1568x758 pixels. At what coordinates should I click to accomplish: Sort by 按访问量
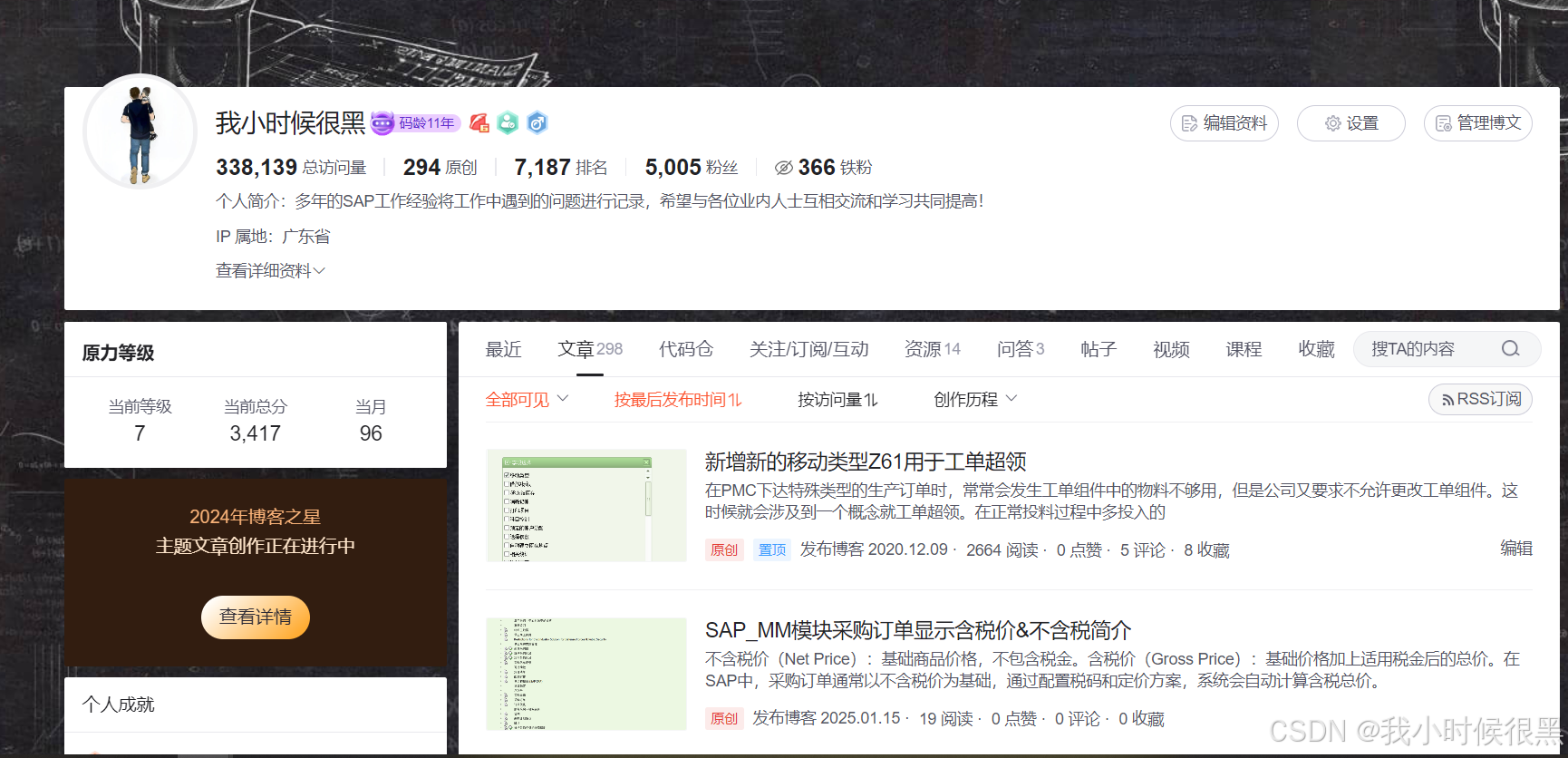(x=837, y=400)
